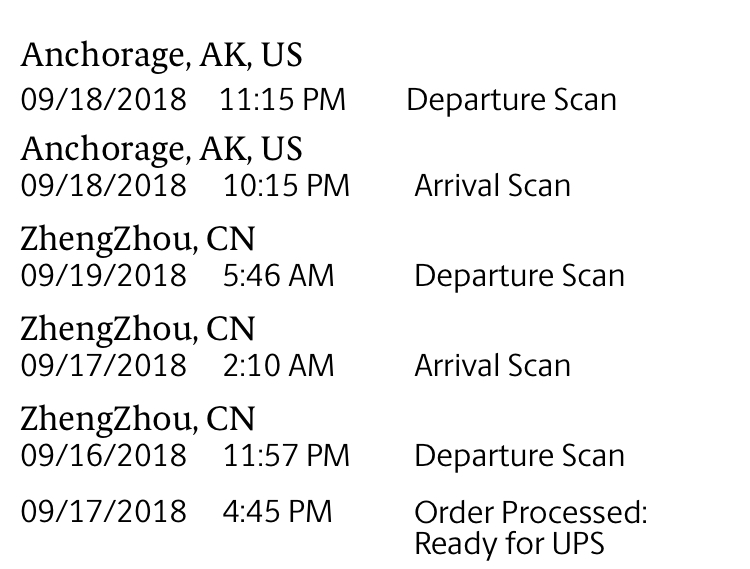
Task: Select the second ZhengZhou, CN heading
Action: [x=138, y=330]
